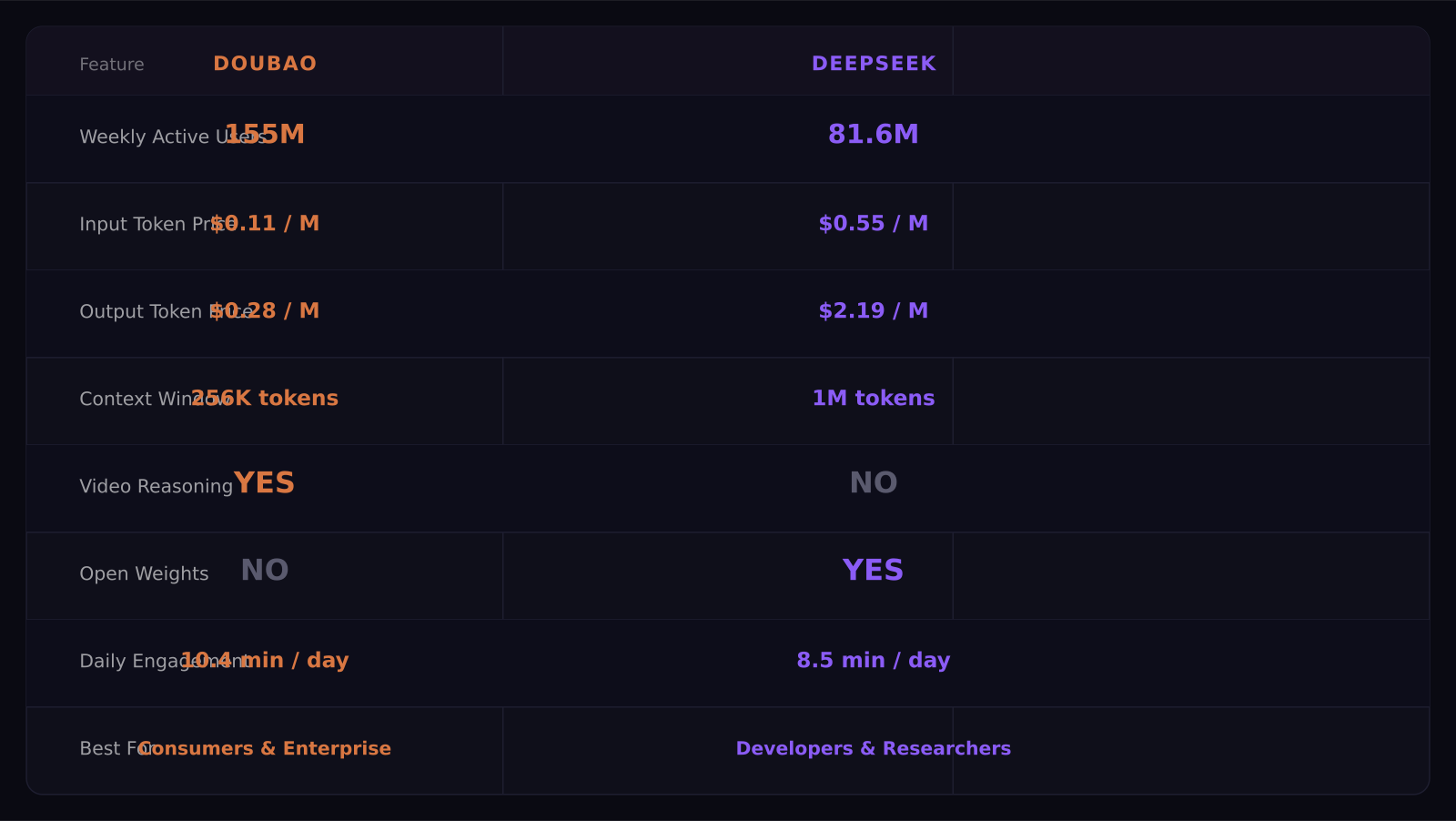Select Doubao's 155M weekly users value

[265, 135]
